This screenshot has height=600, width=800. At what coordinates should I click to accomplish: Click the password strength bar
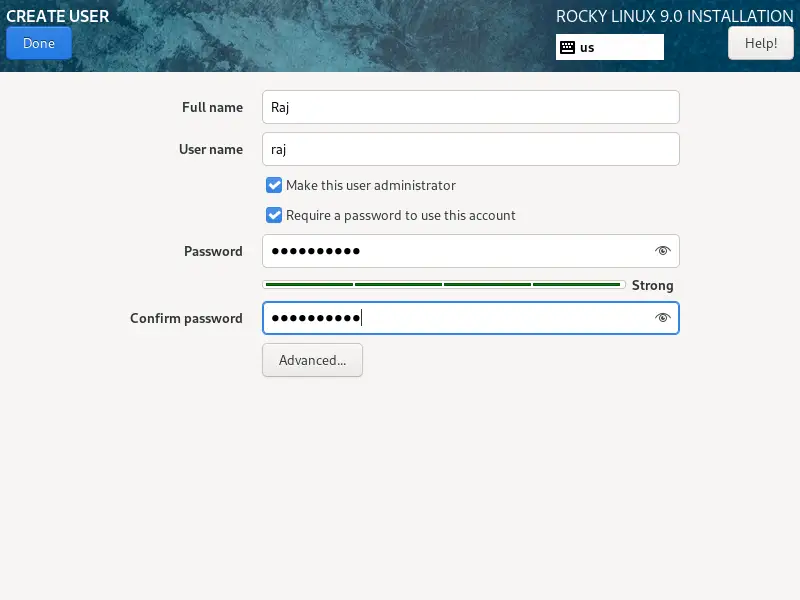tap(443, 285)
